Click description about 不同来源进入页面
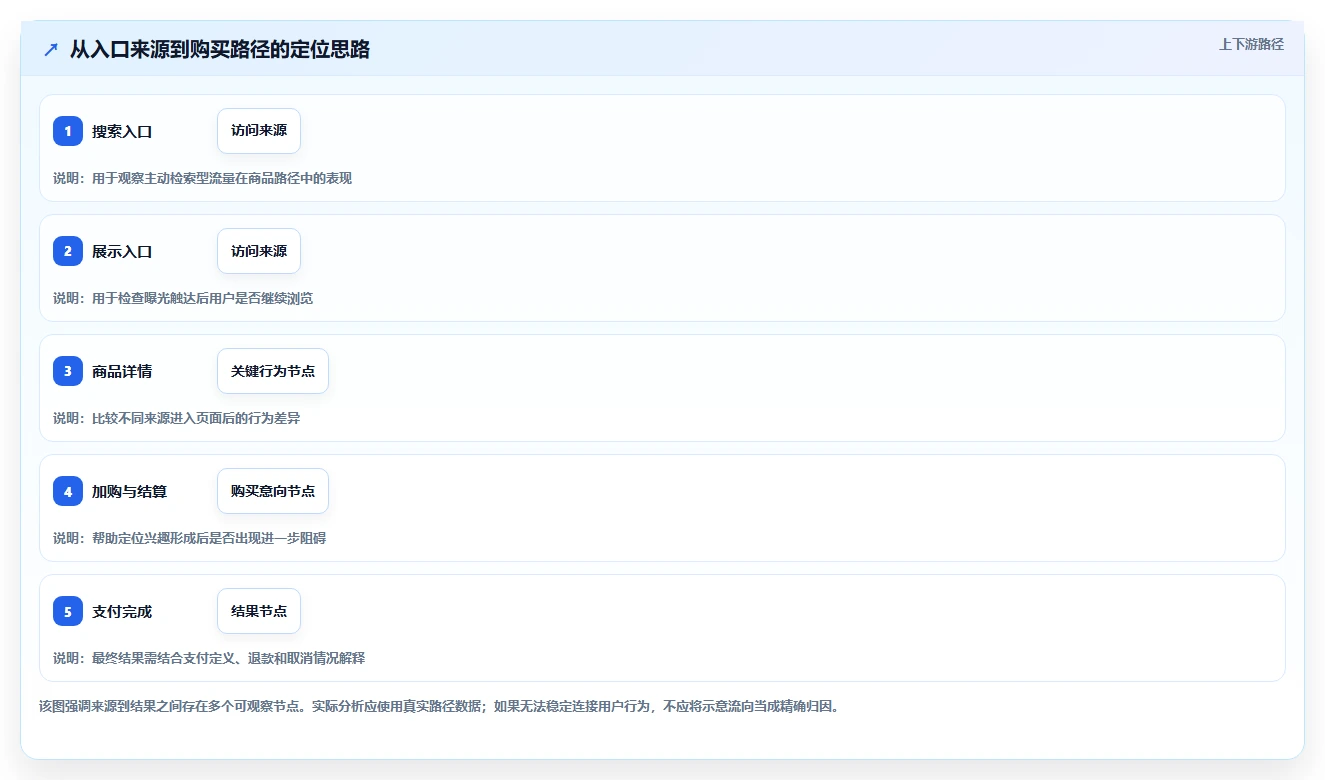 (x=176, y=418)
